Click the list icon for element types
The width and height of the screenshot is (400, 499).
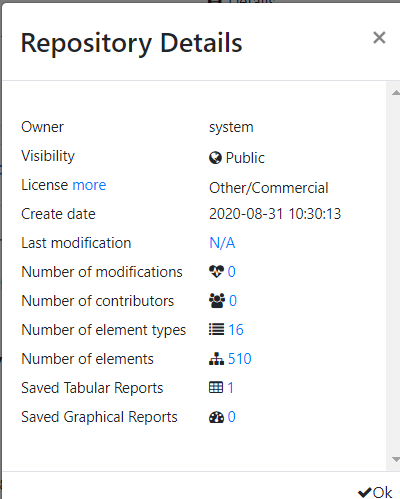point(217,330)
